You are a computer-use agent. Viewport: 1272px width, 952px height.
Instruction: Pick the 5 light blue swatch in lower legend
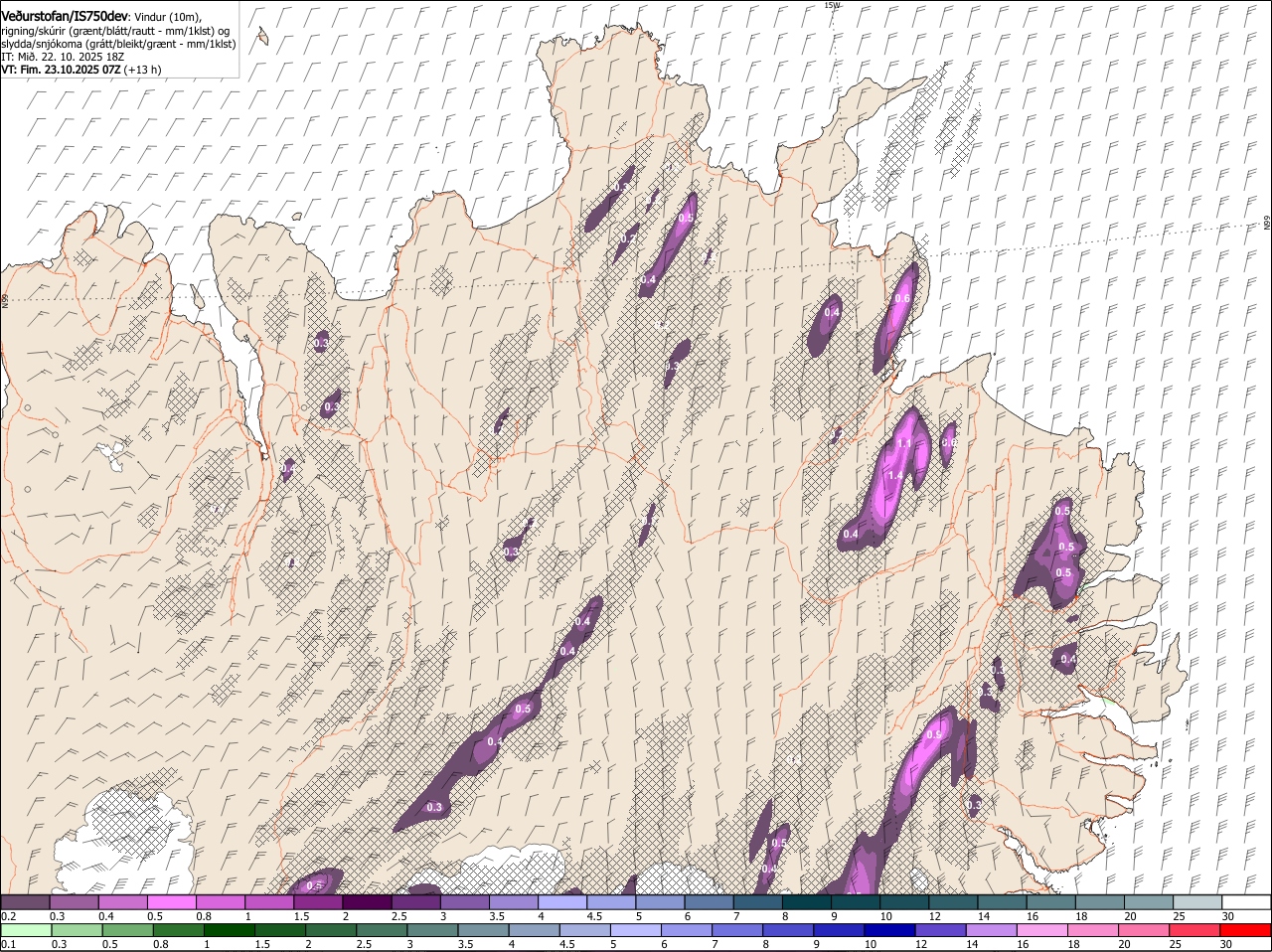pyautogui.click(x=635, y=930)
